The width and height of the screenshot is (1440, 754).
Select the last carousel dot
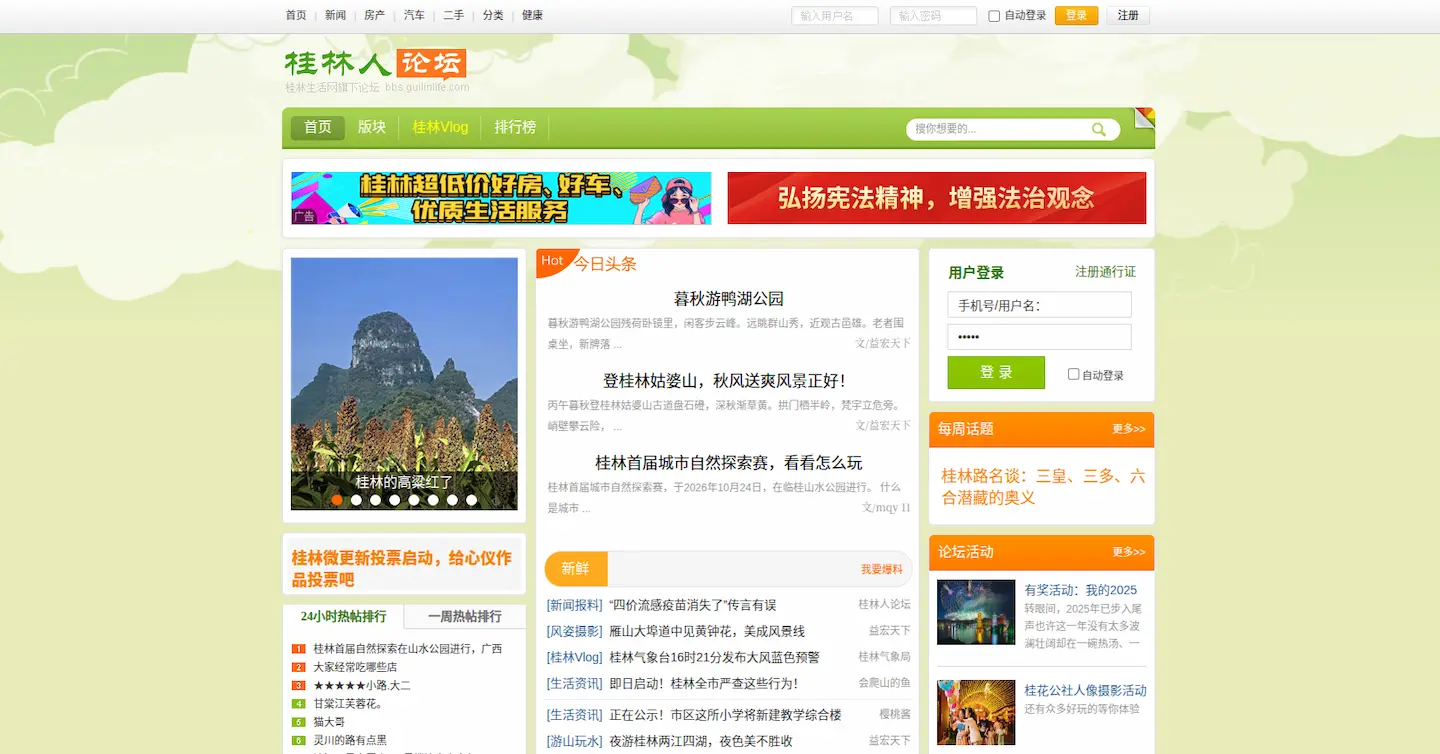pos(472,500)
